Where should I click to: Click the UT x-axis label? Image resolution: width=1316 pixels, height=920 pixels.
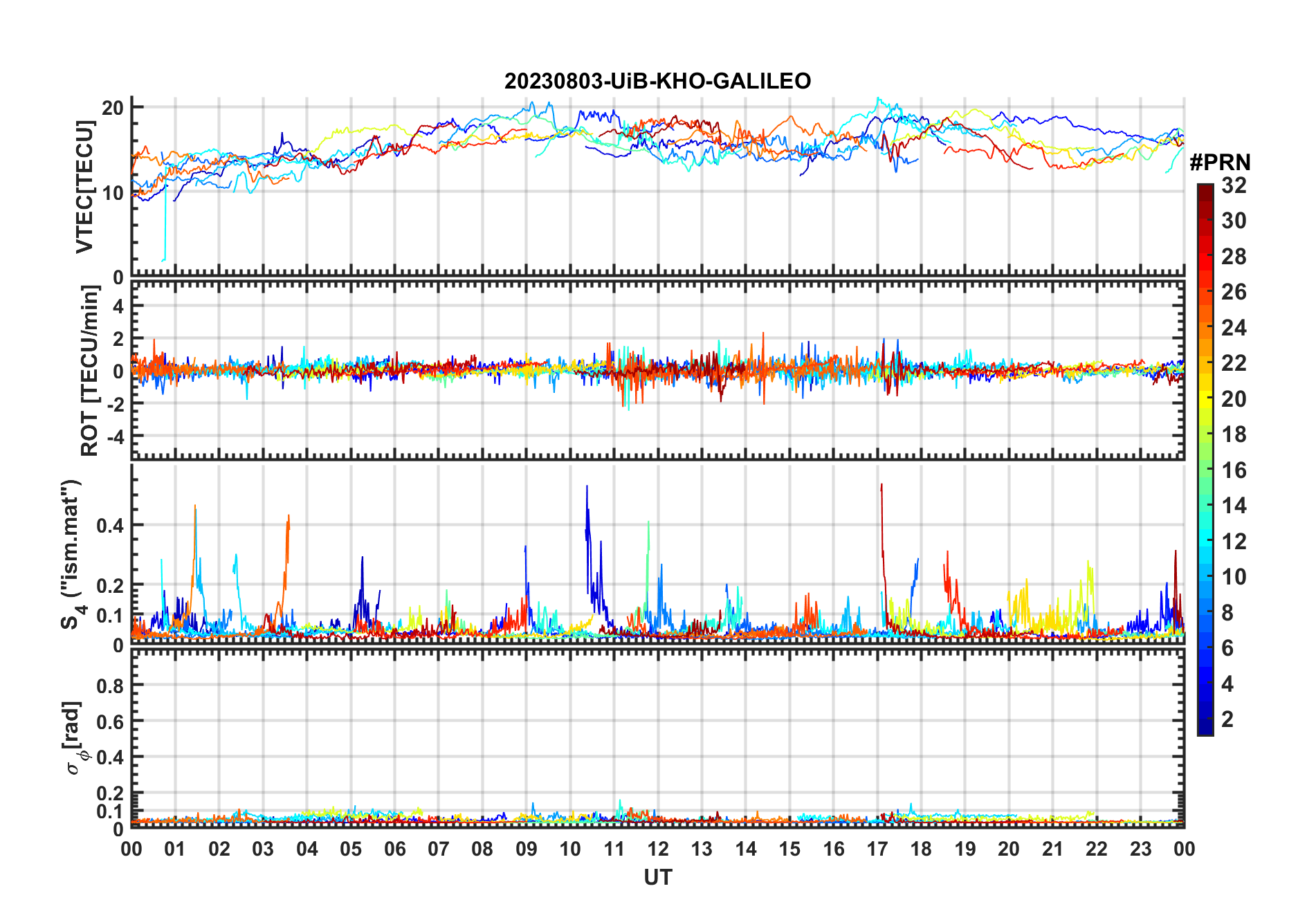pos(657,878)
